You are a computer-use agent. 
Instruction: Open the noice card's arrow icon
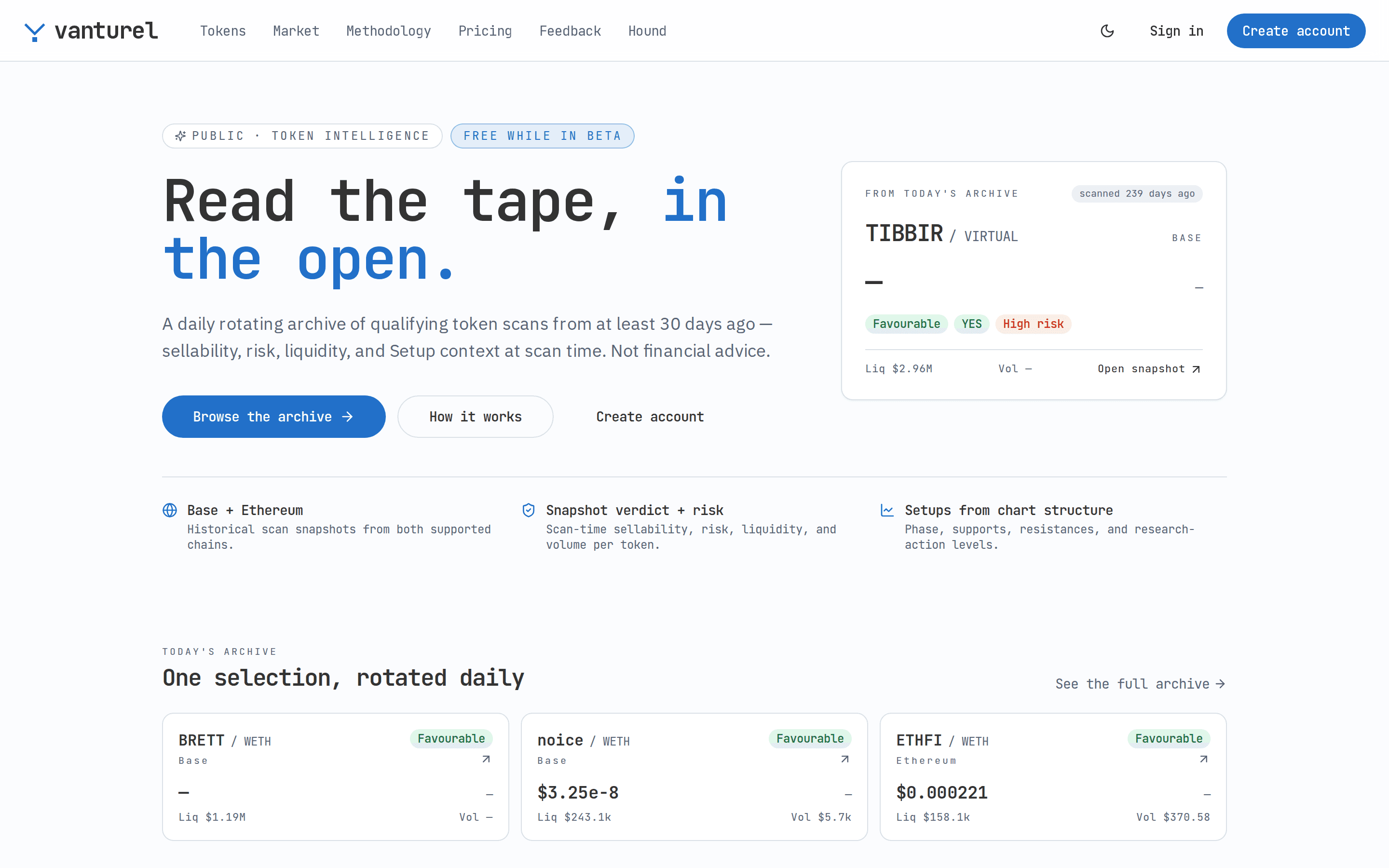point(844,759)
